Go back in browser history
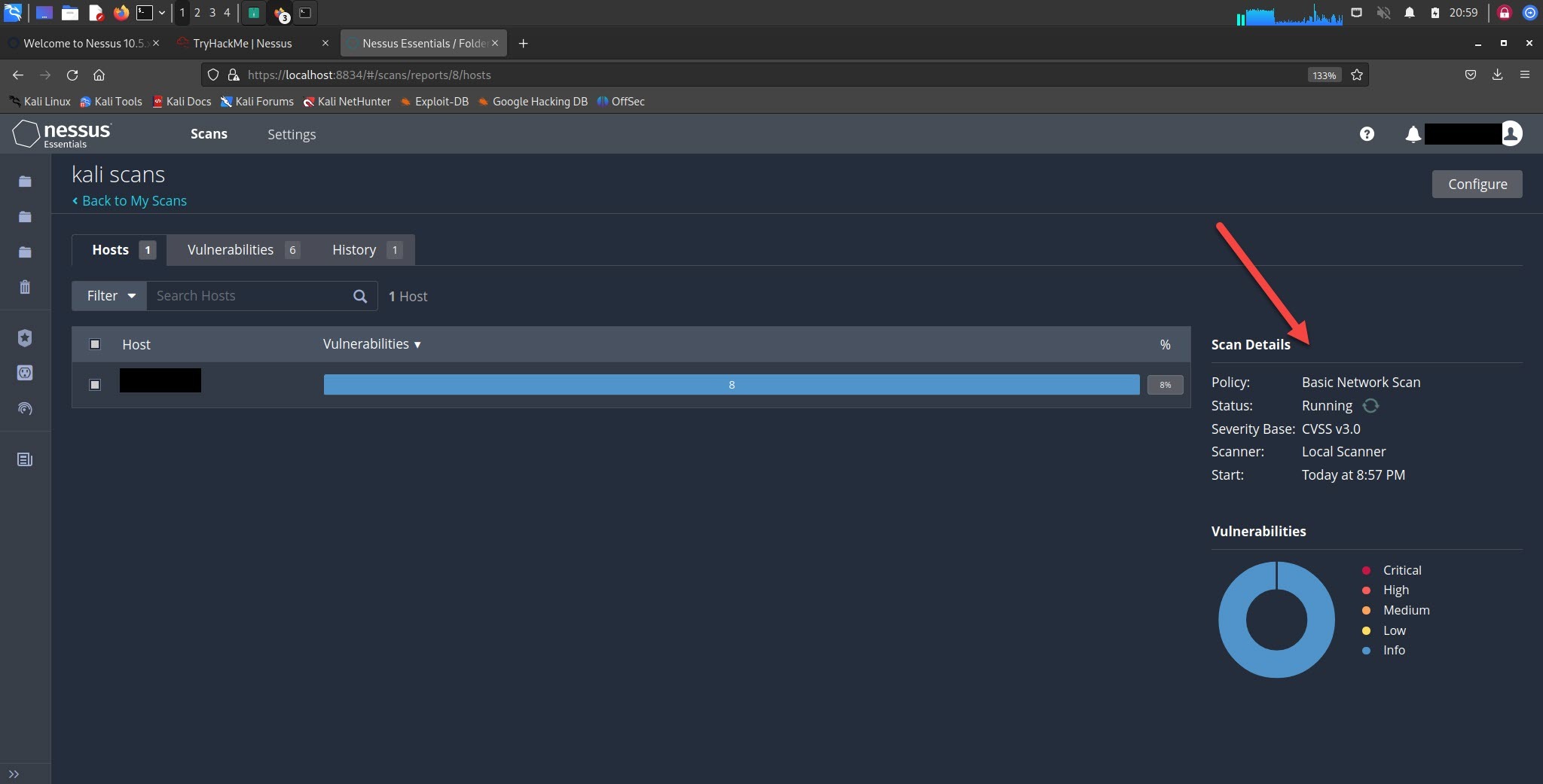 [x=18, y=75]
